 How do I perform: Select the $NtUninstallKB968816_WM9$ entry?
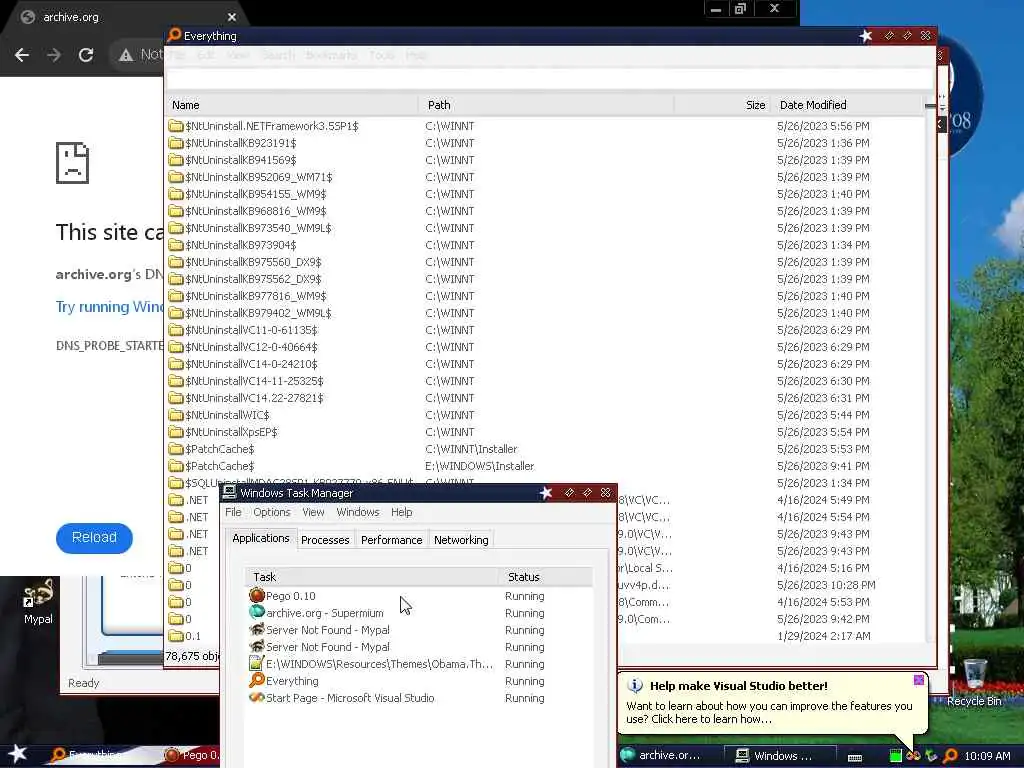tap(255, 211)
